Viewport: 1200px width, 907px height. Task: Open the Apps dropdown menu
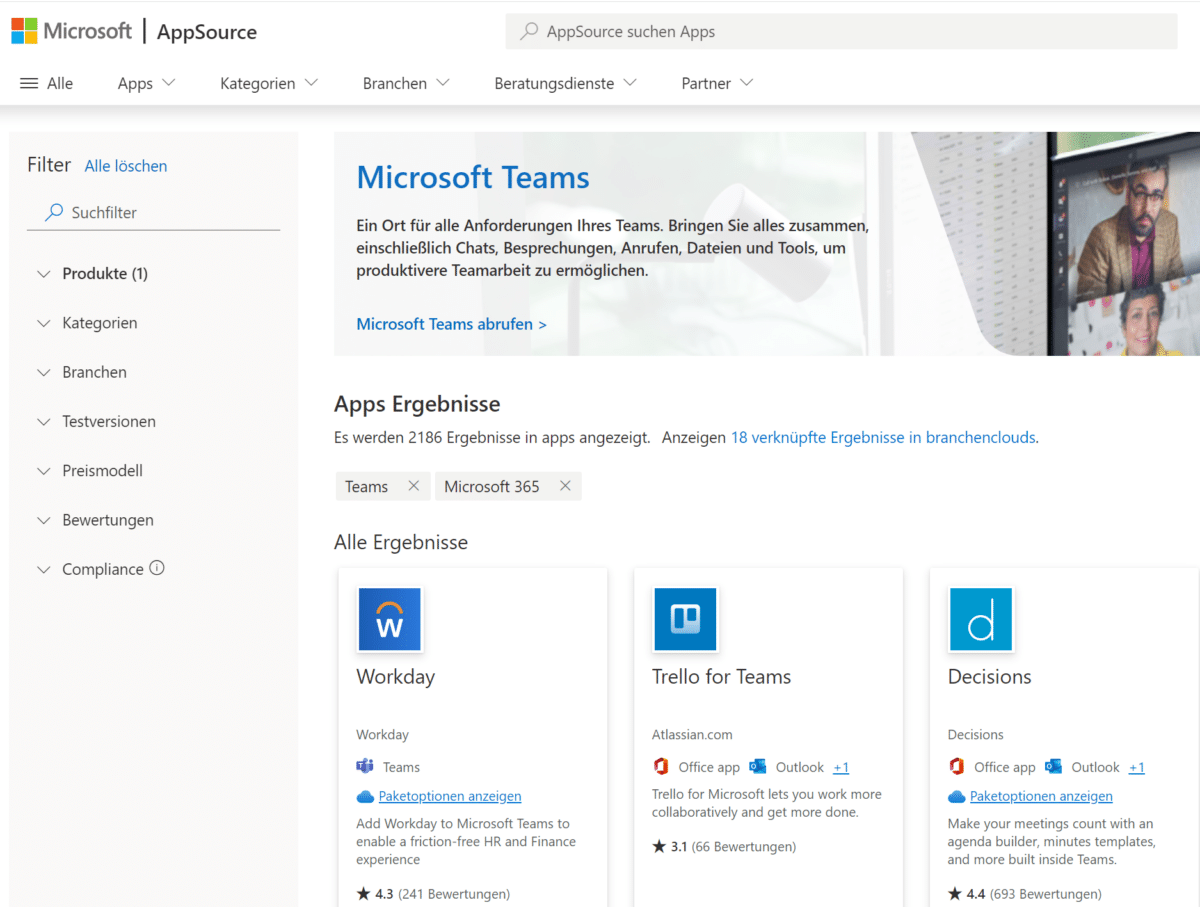tap(146, 83)
